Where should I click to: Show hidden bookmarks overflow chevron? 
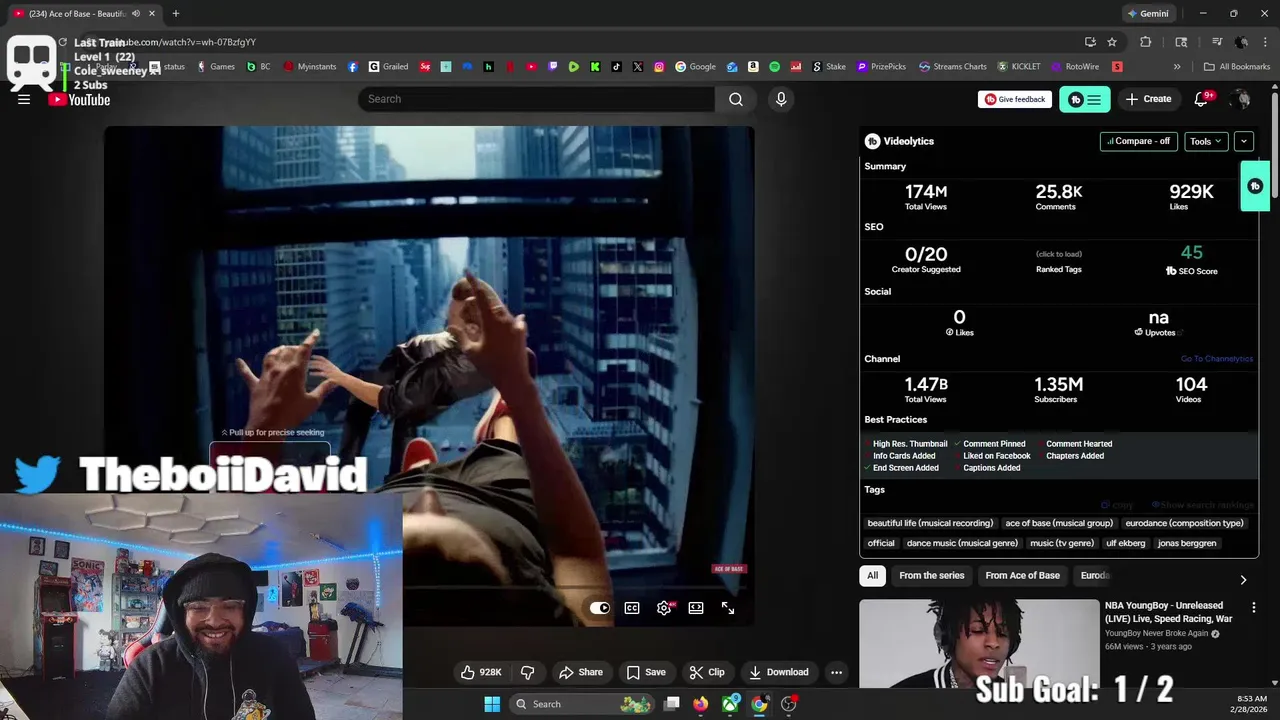point(1177,67)
